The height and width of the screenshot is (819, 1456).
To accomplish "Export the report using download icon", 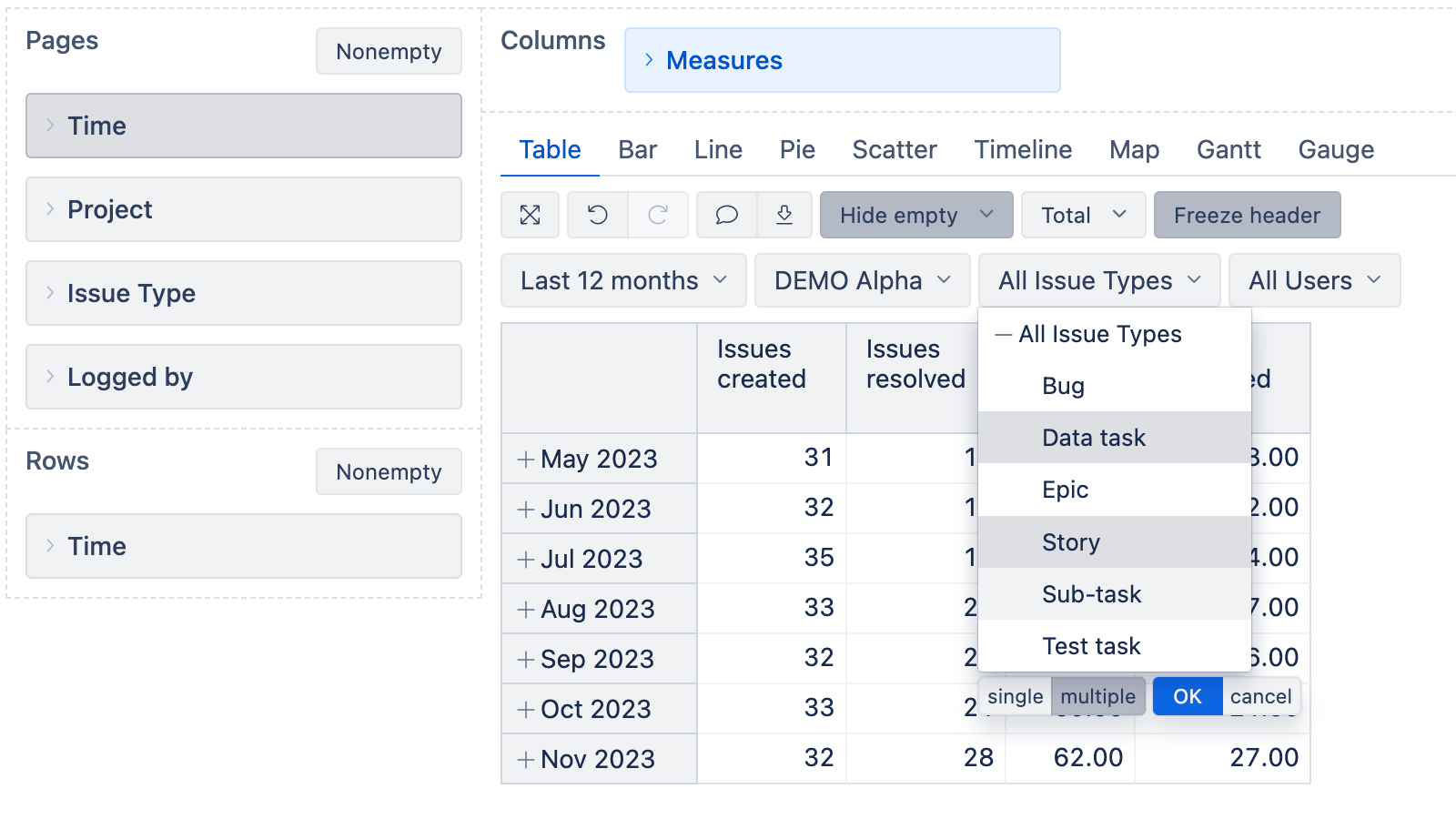I will pyautogui.click(x=784, y=215).
